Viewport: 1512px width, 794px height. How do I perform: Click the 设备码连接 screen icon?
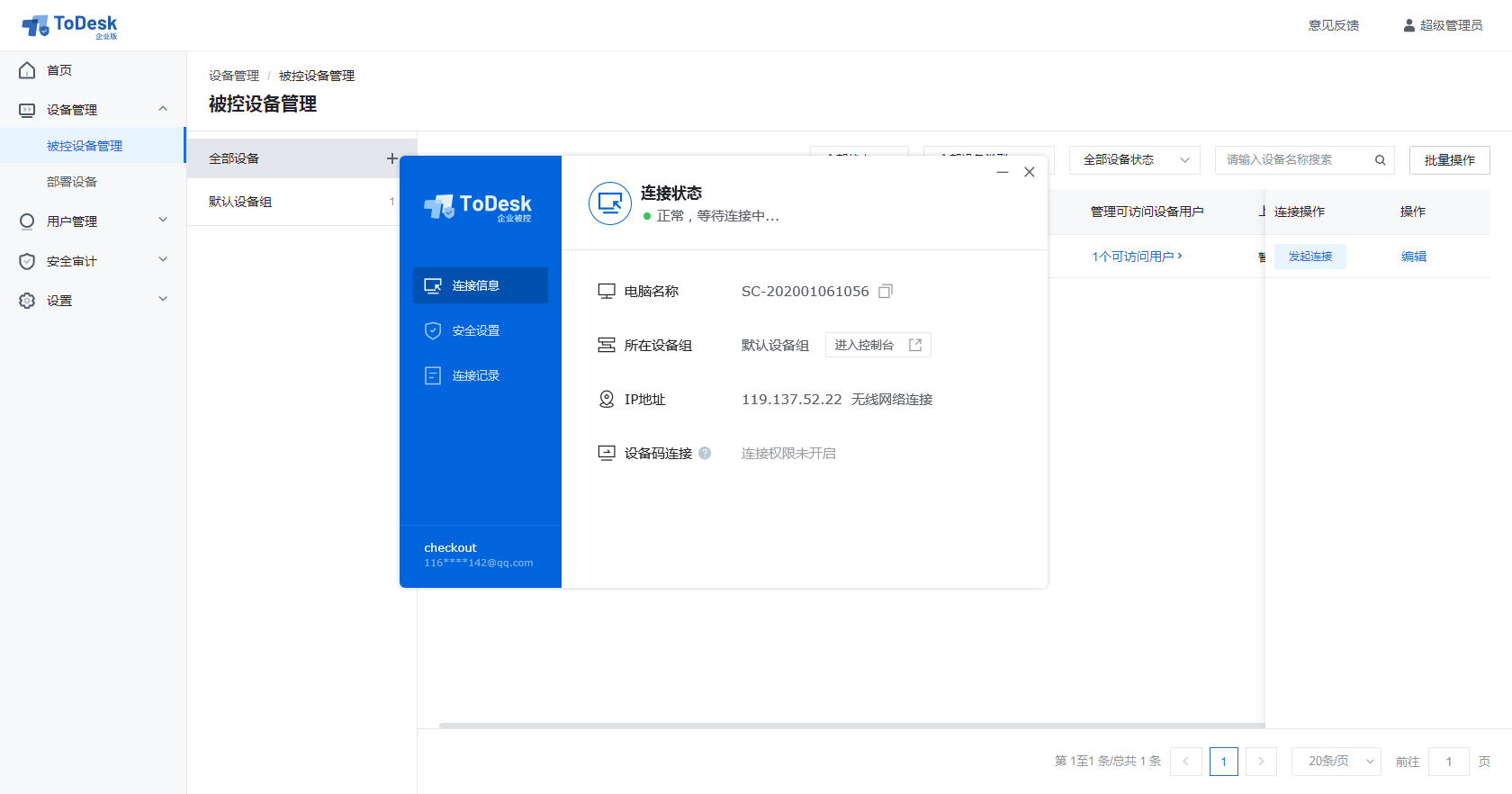(x=607, y=453)
